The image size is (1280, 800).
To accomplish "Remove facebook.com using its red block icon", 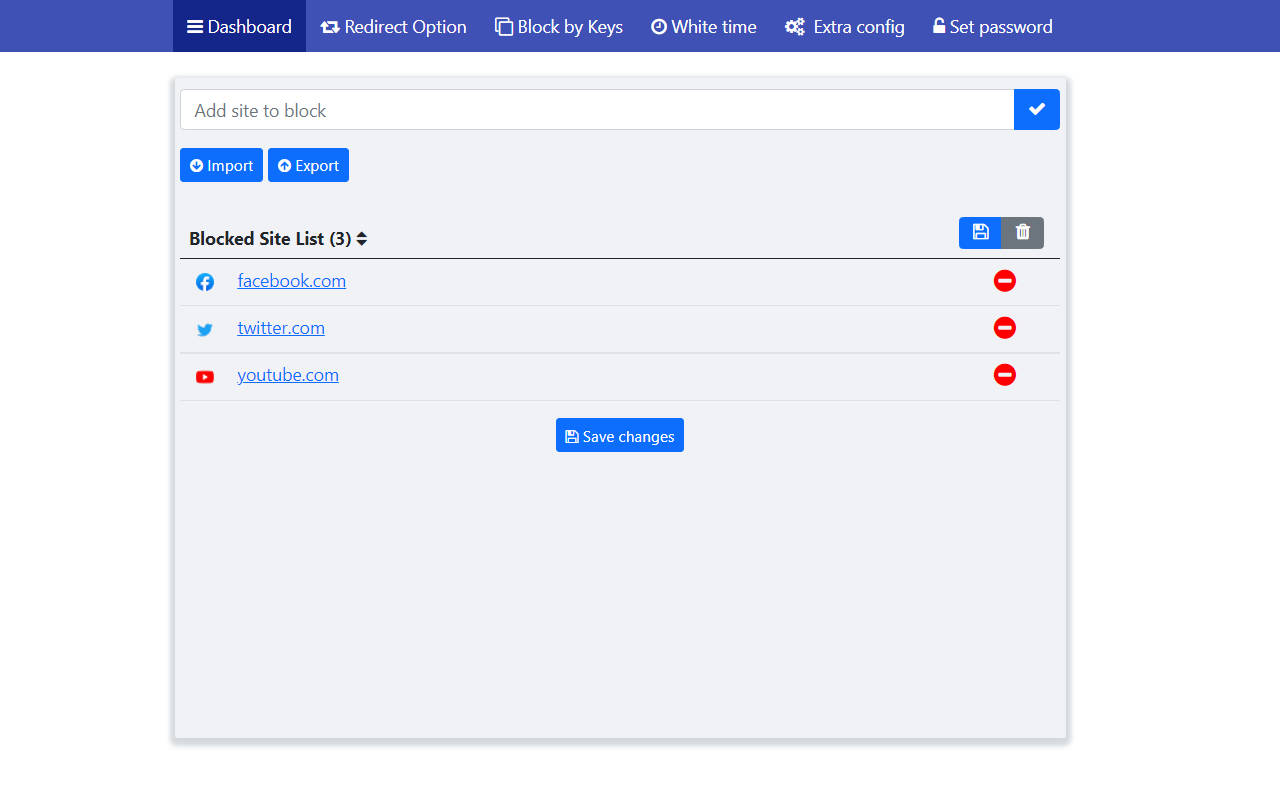I will click(x=1004, y=281).
